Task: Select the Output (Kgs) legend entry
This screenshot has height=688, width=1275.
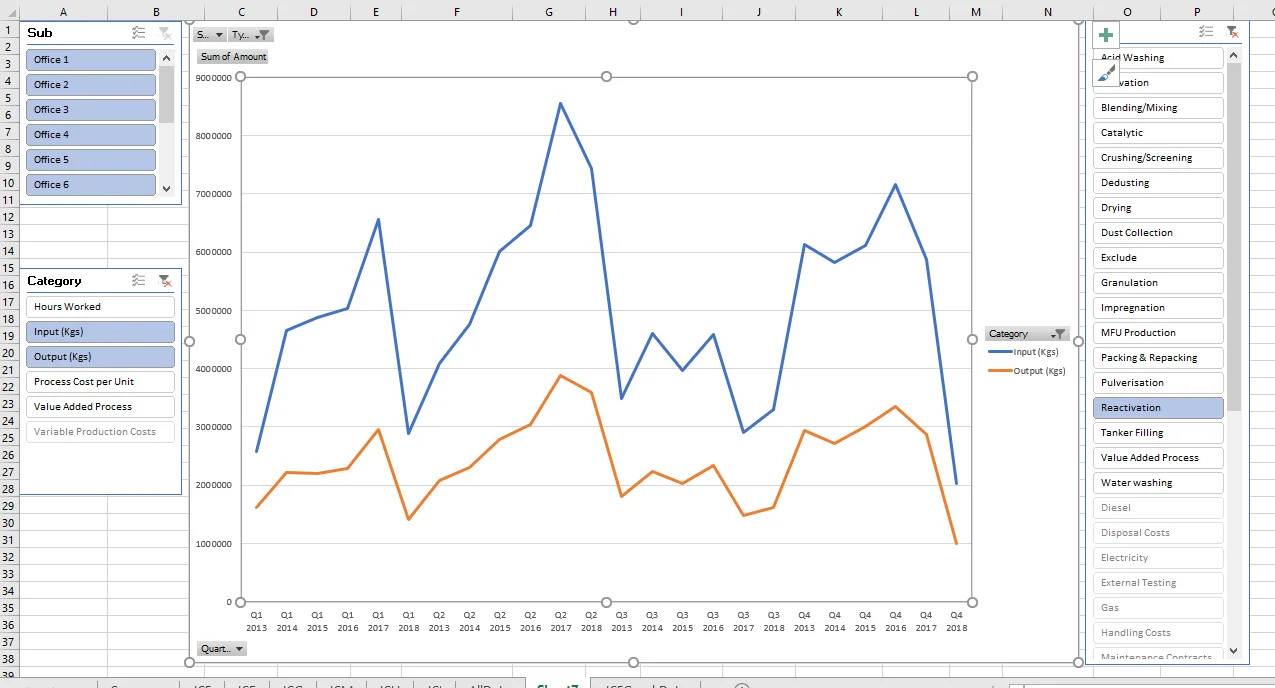Action: pos(1026,371)
